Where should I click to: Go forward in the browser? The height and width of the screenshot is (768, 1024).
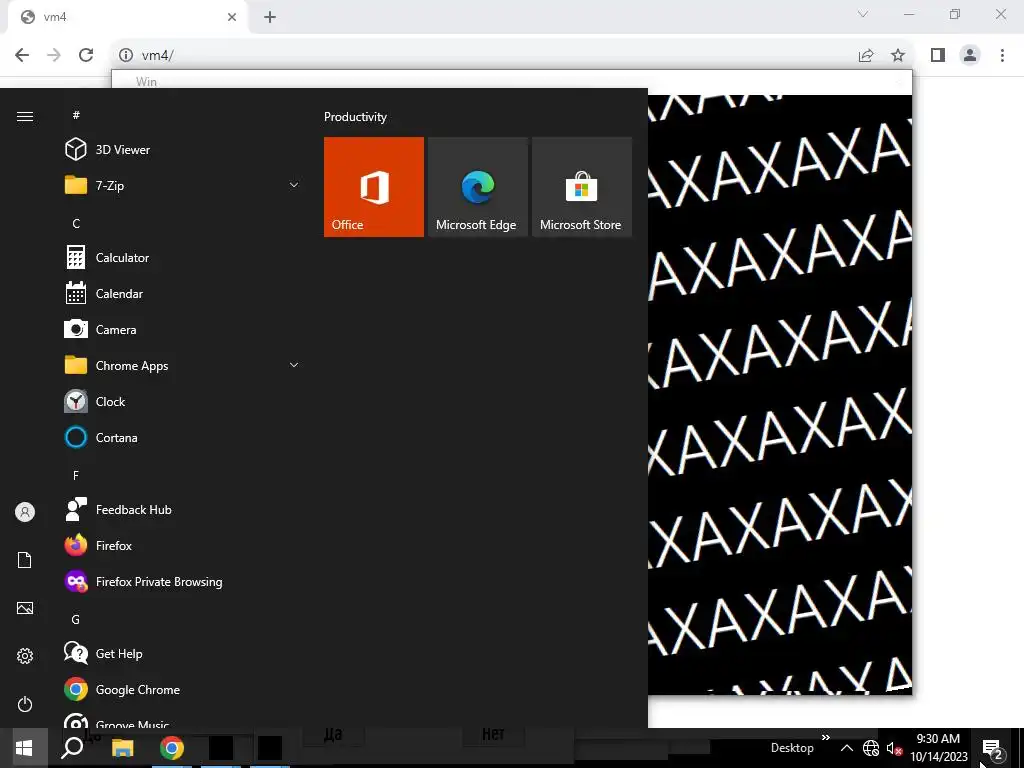[x=54, y=55]
